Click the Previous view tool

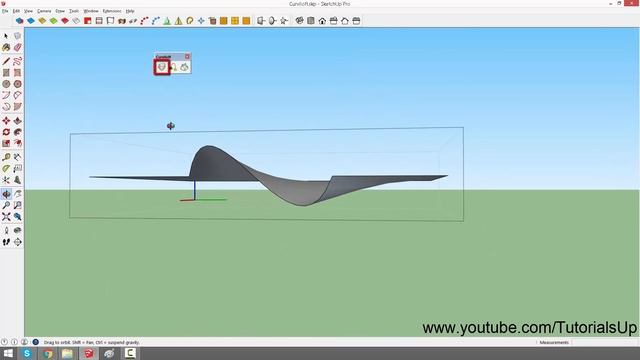pyautogui.click(x=17, y=217)
